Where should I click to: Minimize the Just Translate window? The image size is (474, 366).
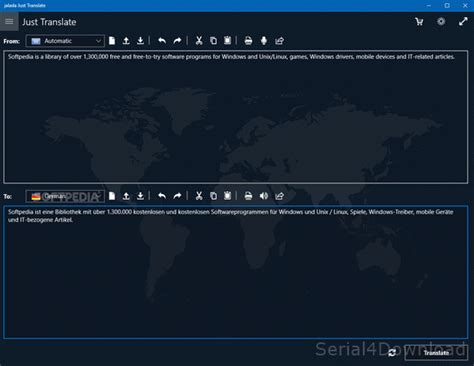pyautogui.click(x=429, y=6)
